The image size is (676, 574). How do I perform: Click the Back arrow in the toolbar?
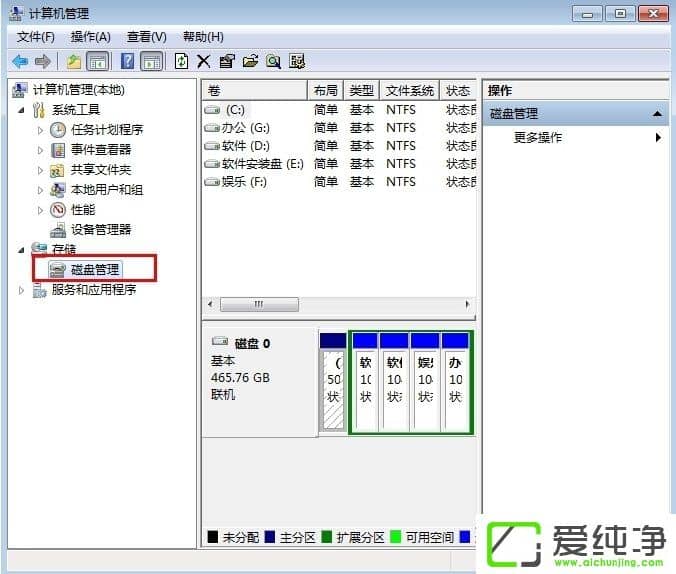[x=19, y=62]
